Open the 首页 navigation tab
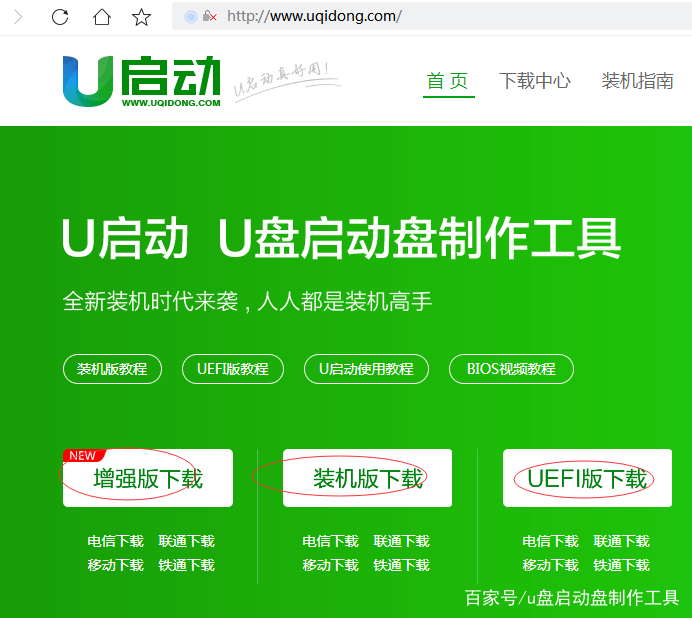Screen dimensions: 692x618 pos(448,81)
